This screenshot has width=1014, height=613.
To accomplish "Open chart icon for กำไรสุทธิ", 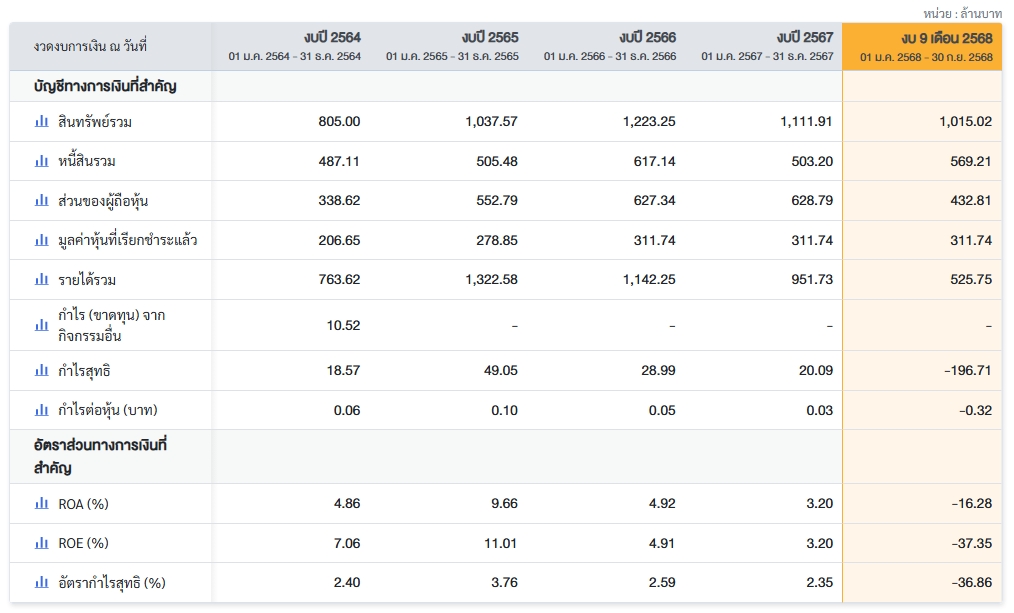I will tap(41, 371).
